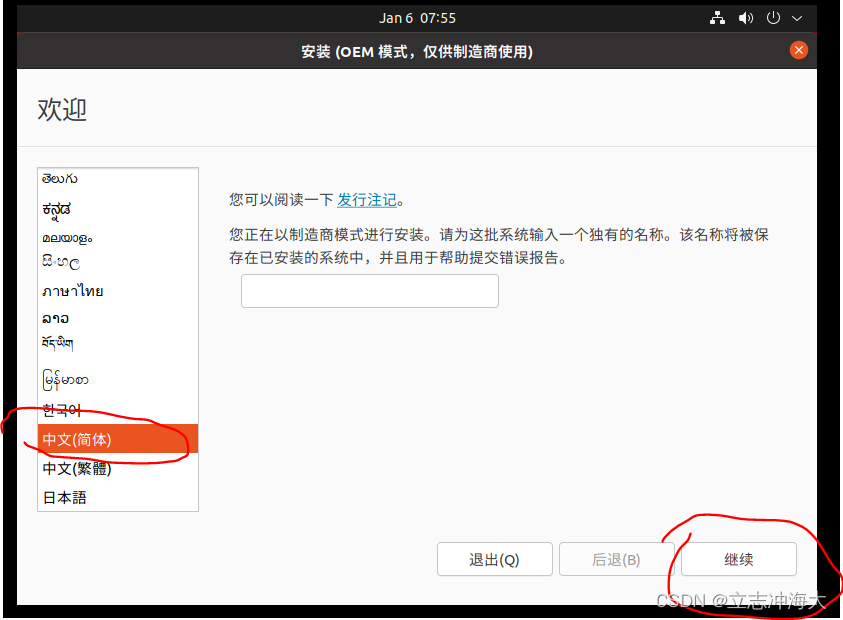Open the 发行注记 release notes link
The height and width of the screenshot is (620, 843).
pyautogui.click(x=367, y=200)
